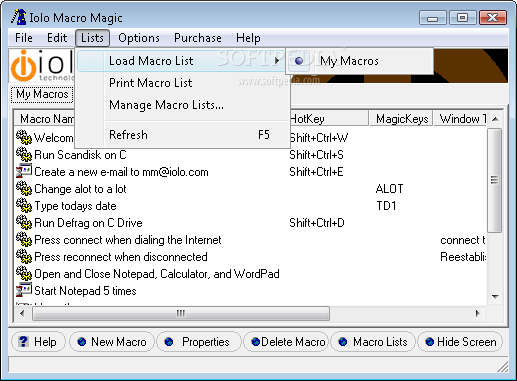The height and width of the screenshot is (381, 517).
Task: Click the Macro Lists button label
Action: [x=380, y=342]
